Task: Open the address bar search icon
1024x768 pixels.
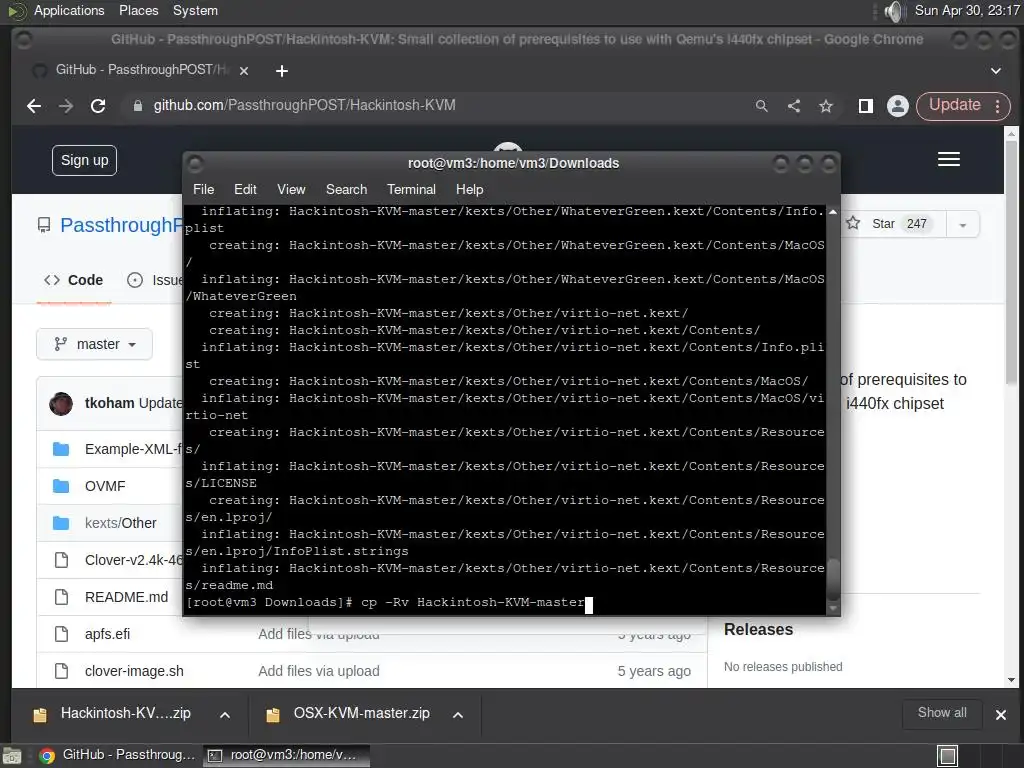Action: pos(761,106)
